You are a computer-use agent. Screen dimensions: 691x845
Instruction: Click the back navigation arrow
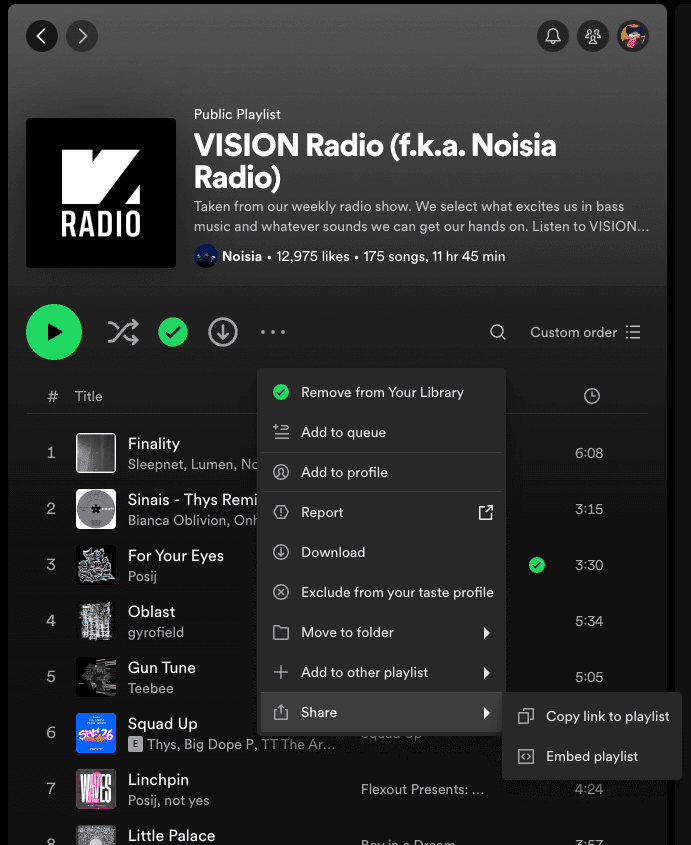point(41,37)
